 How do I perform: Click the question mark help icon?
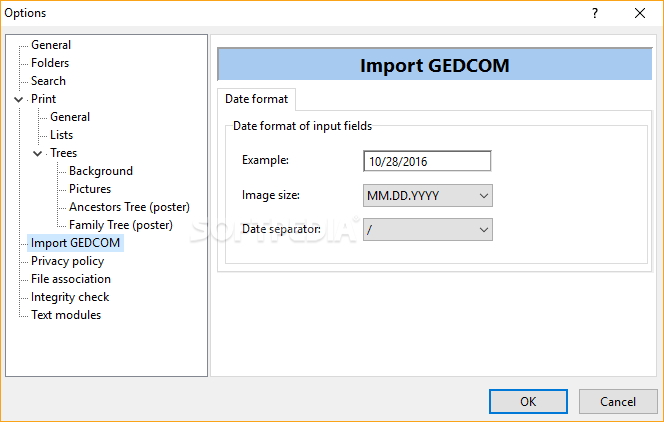pyautogui.click(x=594, y=13)
